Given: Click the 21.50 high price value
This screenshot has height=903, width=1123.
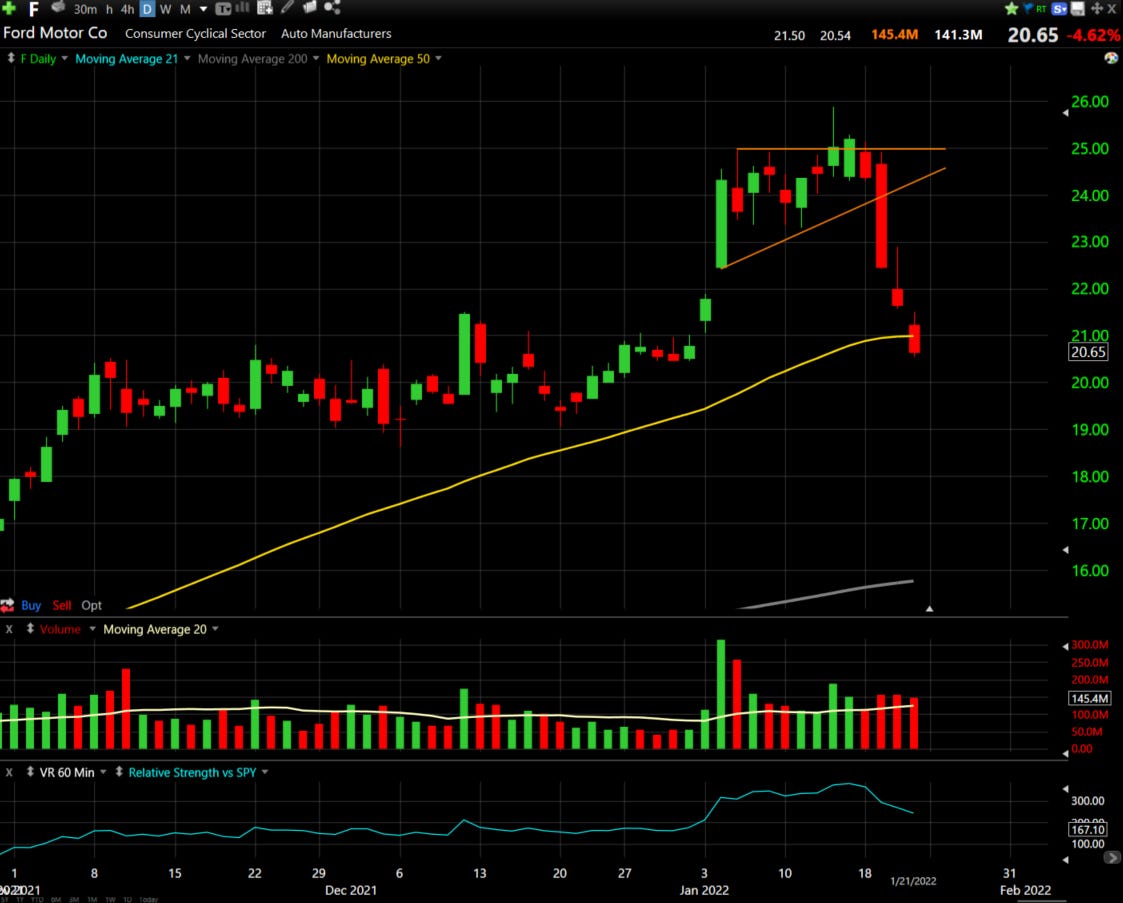Looking at the screenshot, I should [x=789, y=35].
